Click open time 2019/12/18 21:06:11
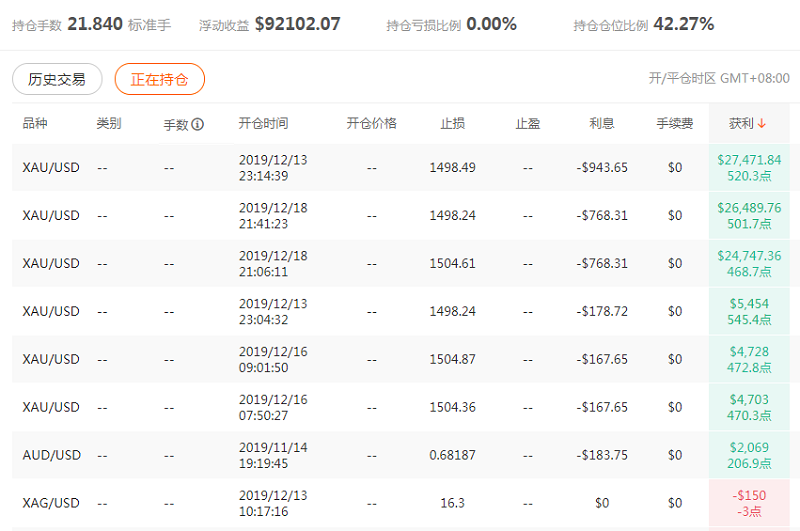The width and height of the screenshot is (800, 531). 273,264
